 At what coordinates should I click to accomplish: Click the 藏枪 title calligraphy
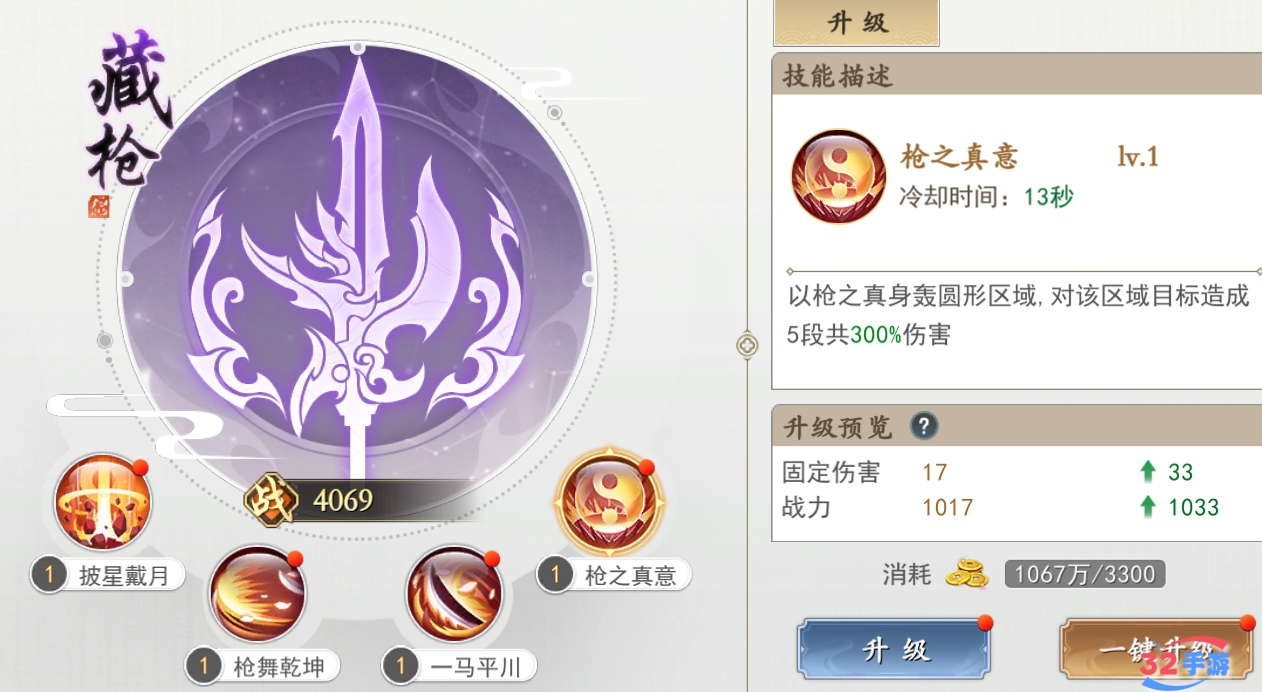pyautogui.click(x=127, y=110)
